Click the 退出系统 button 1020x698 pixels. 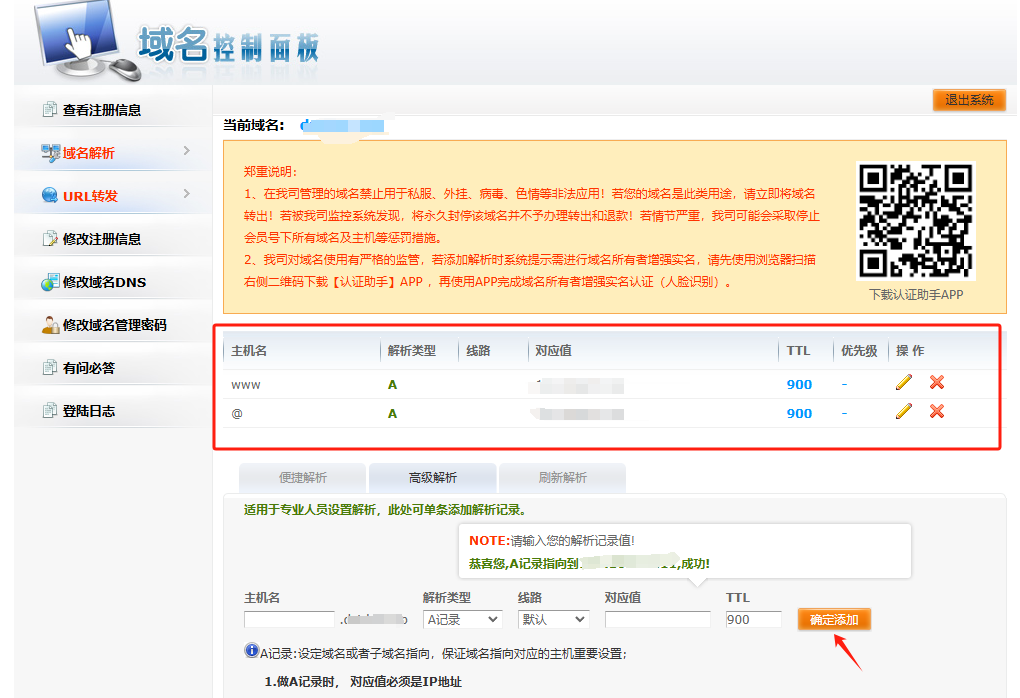(969, 100)
